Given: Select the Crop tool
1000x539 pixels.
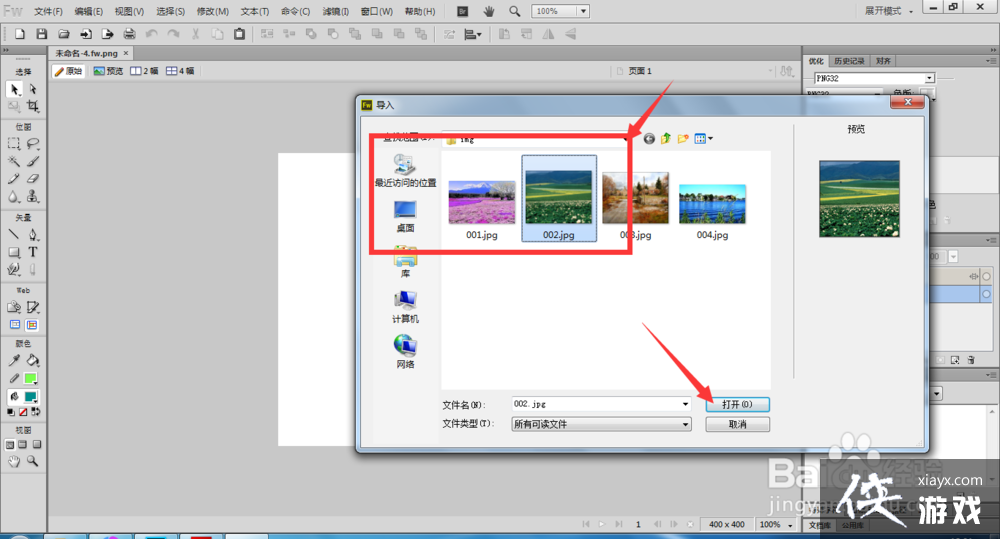Looking at the screenshot, I should [33, 106].
